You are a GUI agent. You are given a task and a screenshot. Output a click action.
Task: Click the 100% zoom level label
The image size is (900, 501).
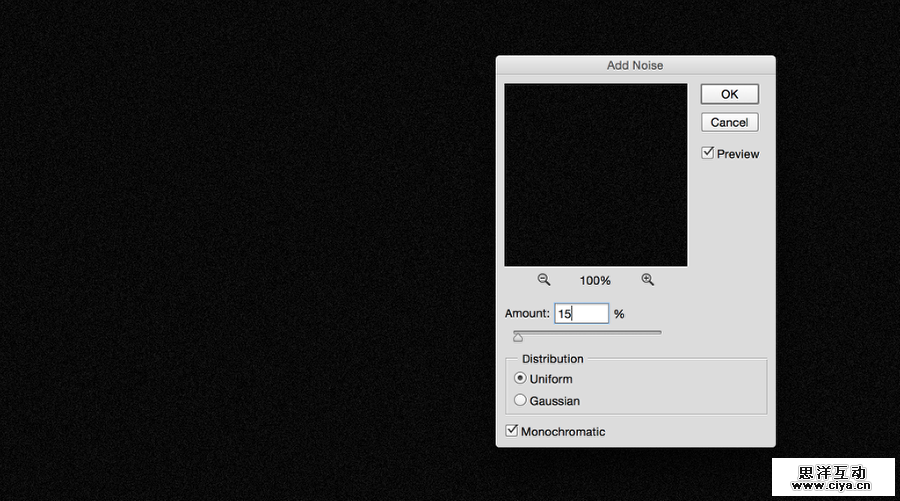click(x=595, y=281)
